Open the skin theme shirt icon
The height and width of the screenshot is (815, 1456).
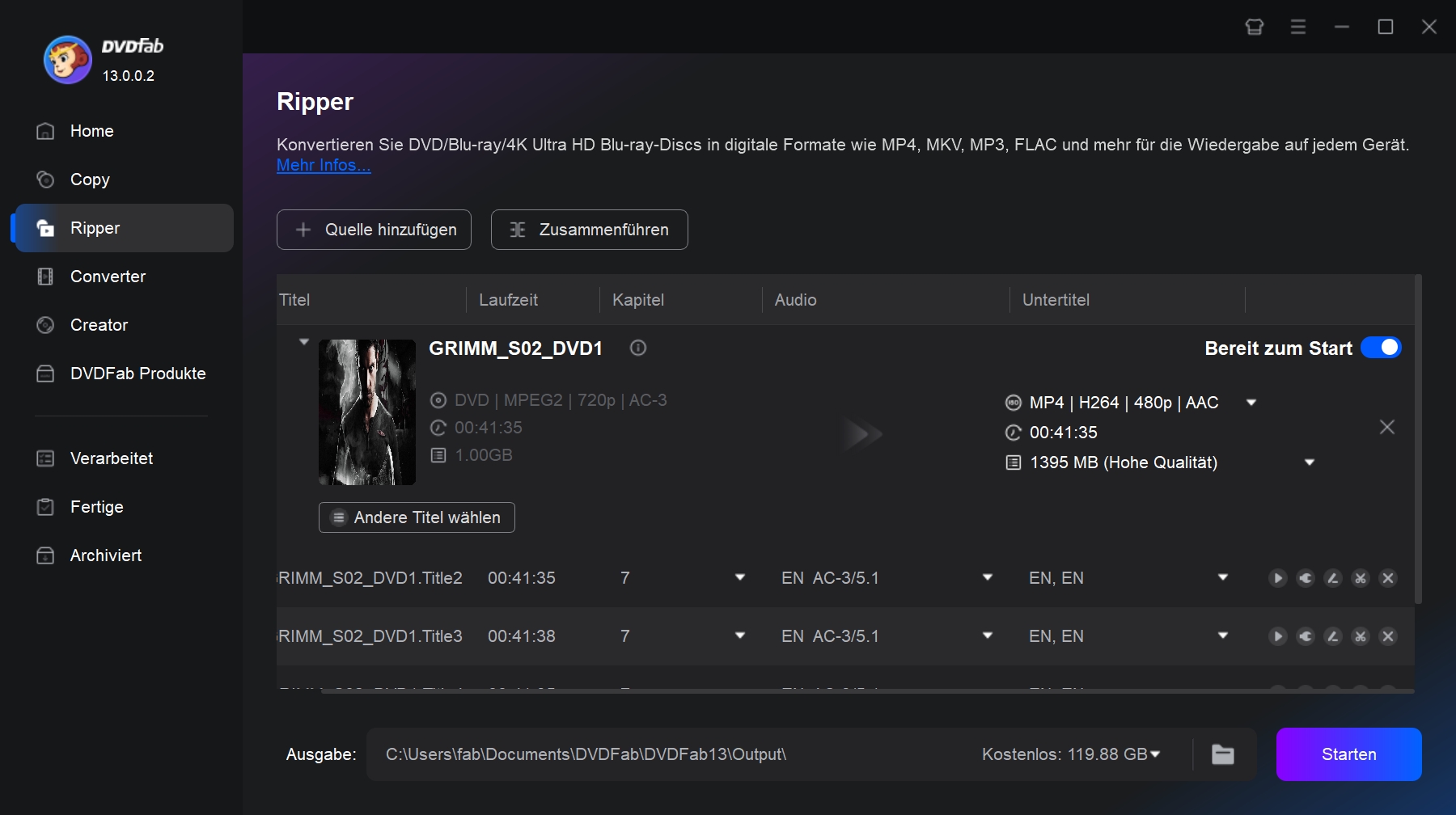pos(1255,27)
